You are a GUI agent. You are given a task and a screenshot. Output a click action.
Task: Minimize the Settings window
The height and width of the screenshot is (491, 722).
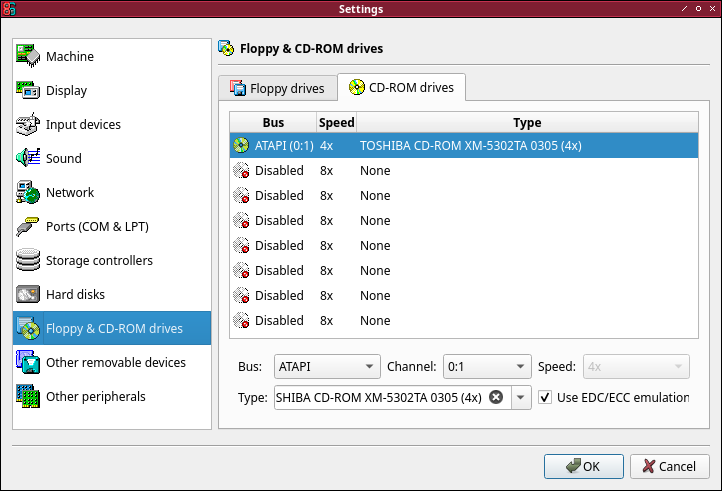(685, 8)
